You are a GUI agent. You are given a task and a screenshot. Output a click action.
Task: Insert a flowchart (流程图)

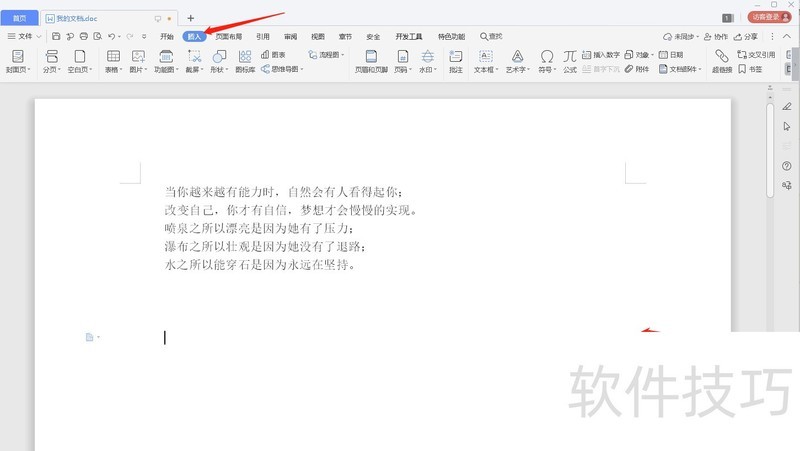click(326, 55)
